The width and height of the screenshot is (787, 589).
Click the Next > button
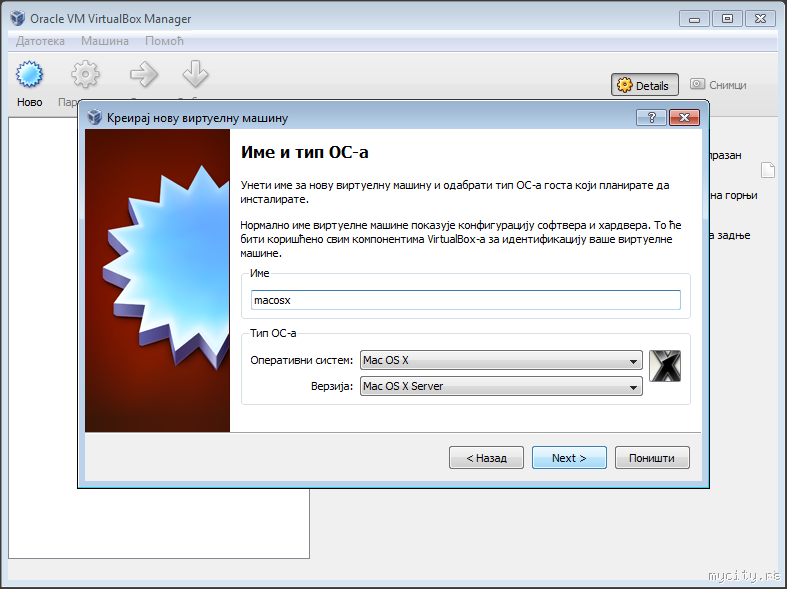point(569,458)
